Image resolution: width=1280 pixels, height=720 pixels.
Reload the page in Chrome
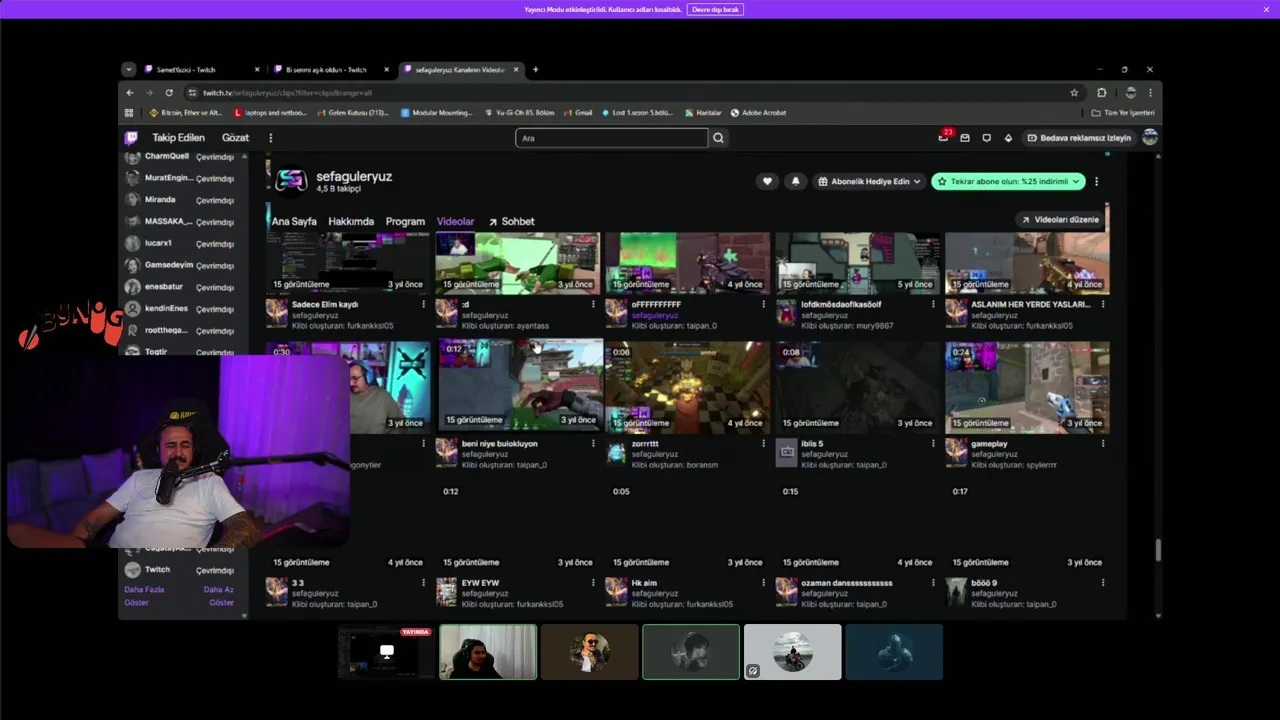[x=169, y=93]
